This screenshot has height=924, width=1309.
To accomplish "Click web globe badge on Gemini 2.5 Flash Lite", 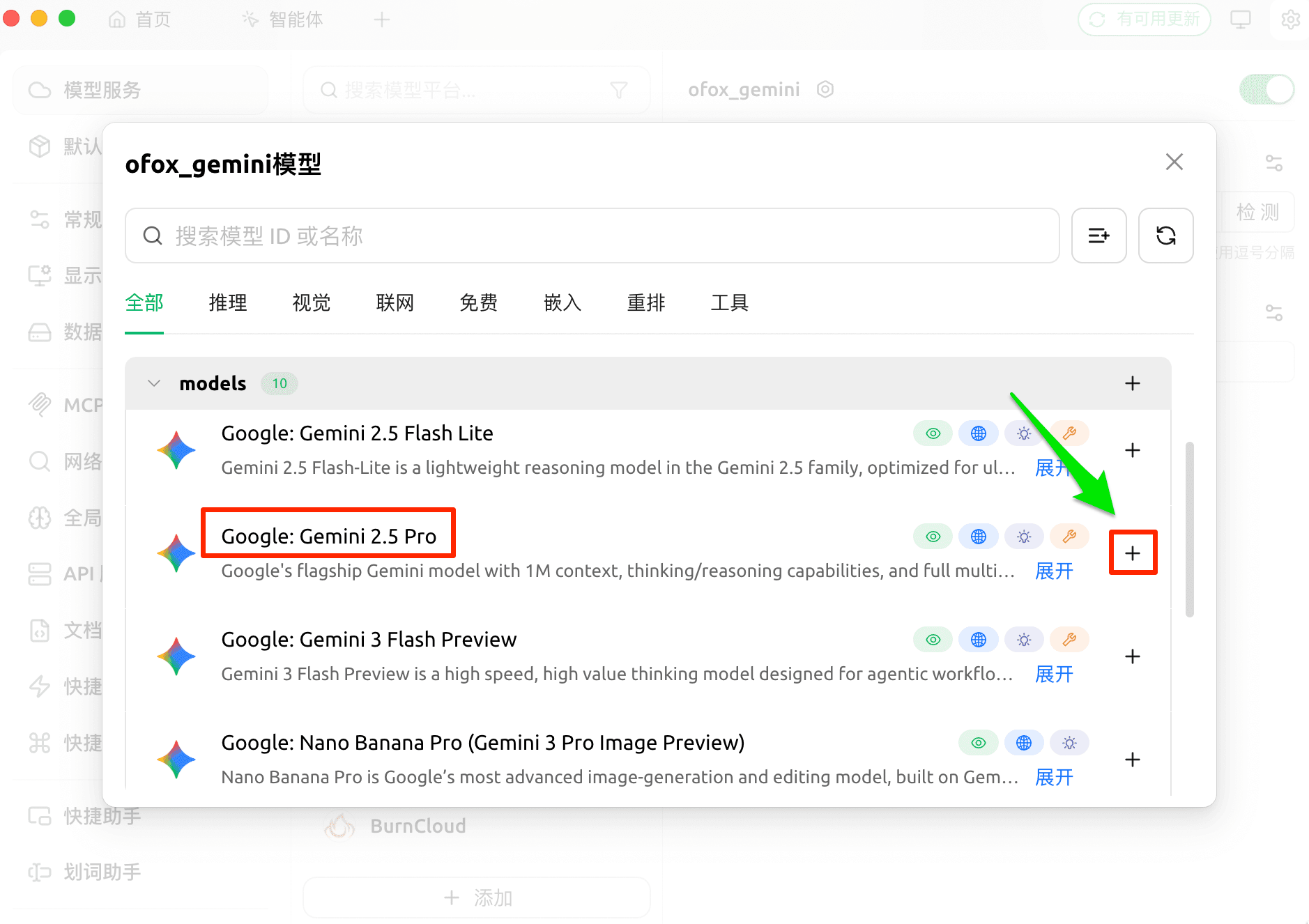I will (x=979, y=433).
